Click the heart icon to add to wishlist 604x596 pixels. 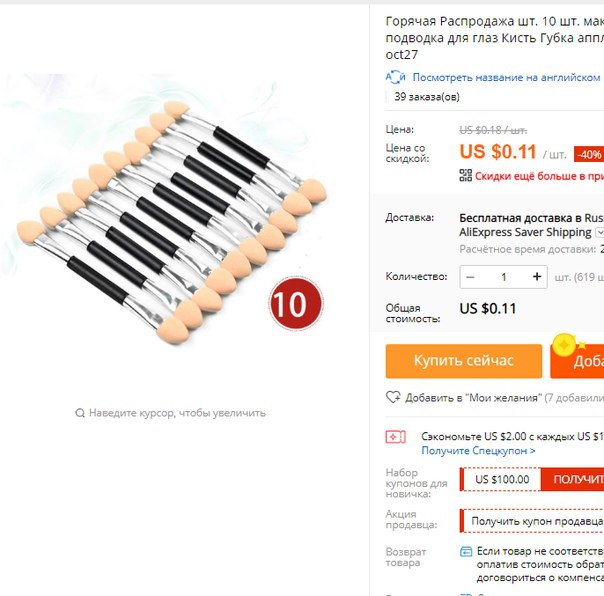[393, 397]
